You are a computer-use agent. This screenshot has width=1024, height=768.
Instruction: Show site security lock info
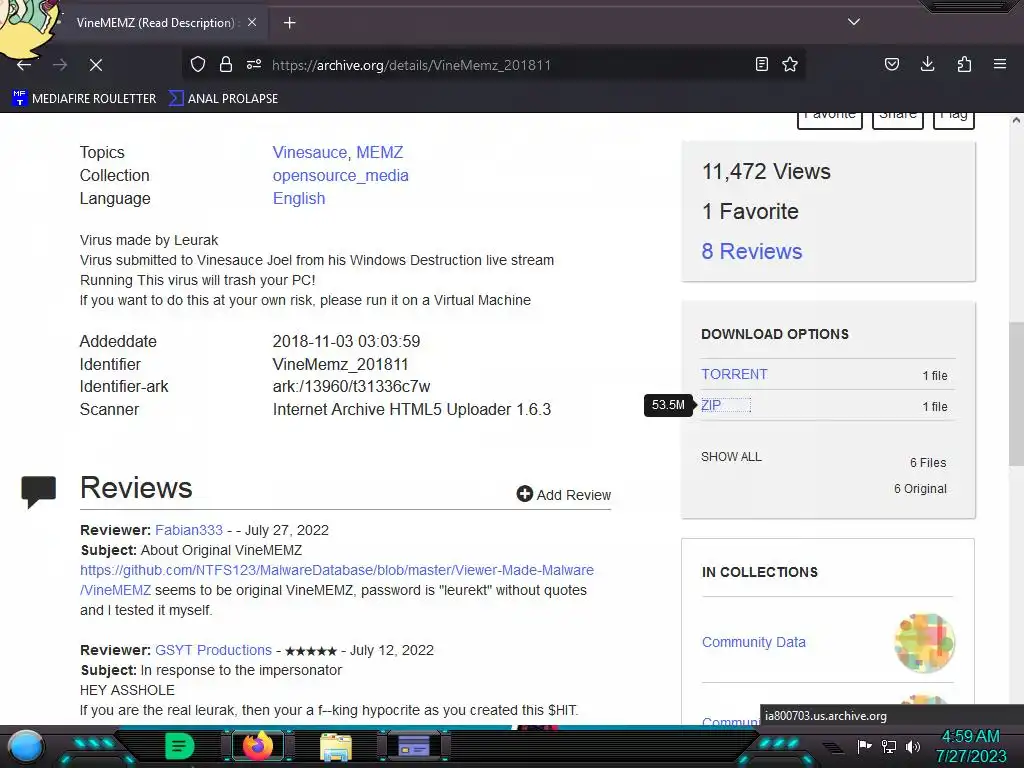[226, 64]
